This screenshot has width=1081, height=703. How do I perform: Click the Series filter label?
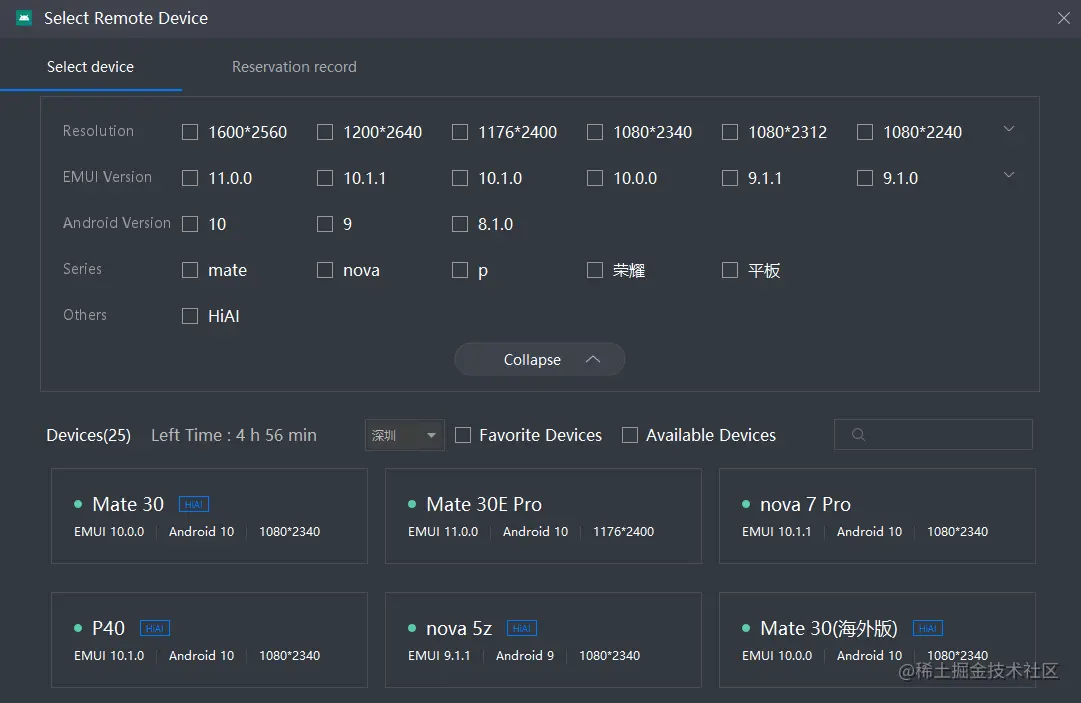point(83,269)
